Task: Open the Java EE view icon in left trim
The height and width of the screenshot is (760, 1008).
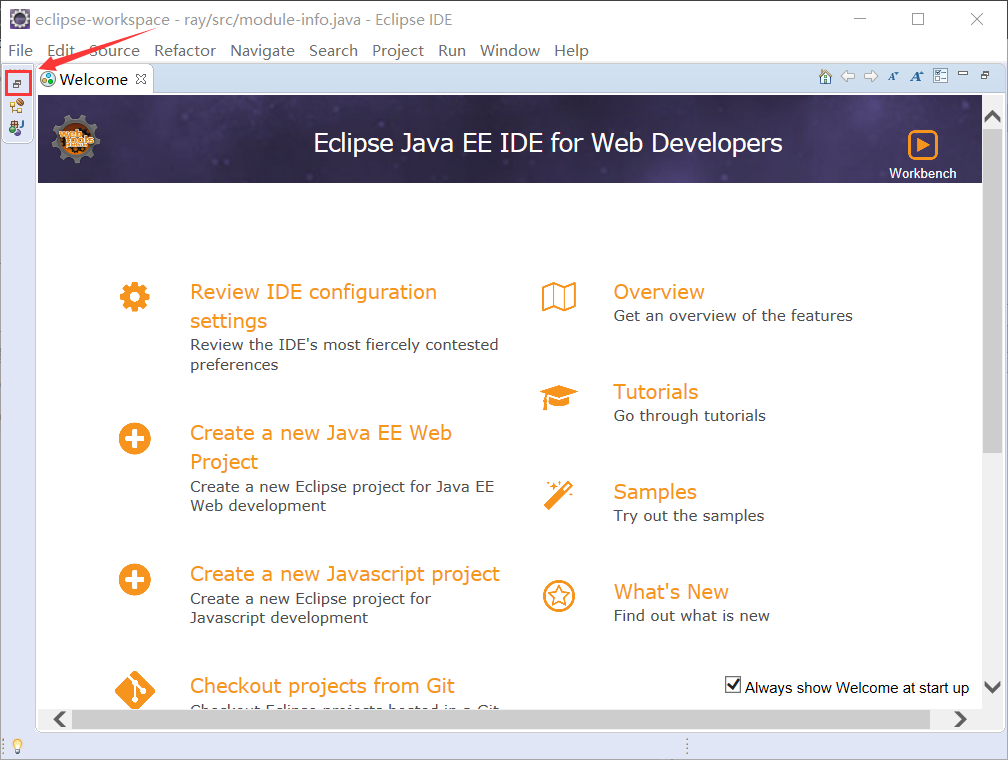Action: click(17, 127)
